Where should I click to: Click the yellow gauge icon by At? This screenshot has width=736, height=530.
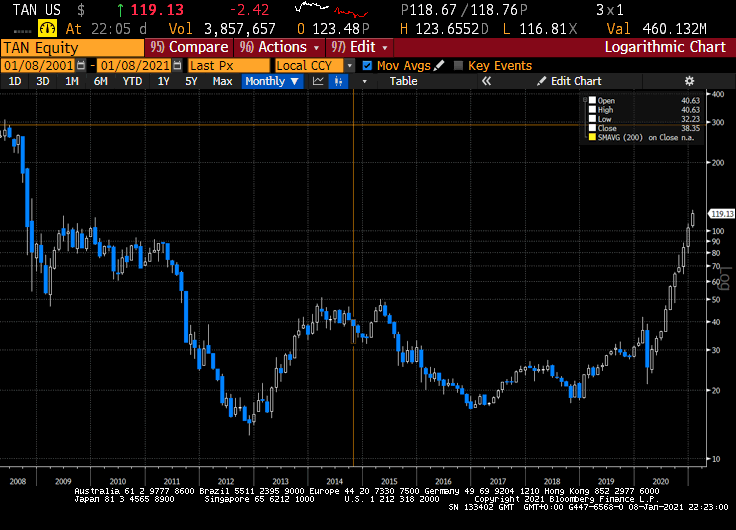(47, 29)
